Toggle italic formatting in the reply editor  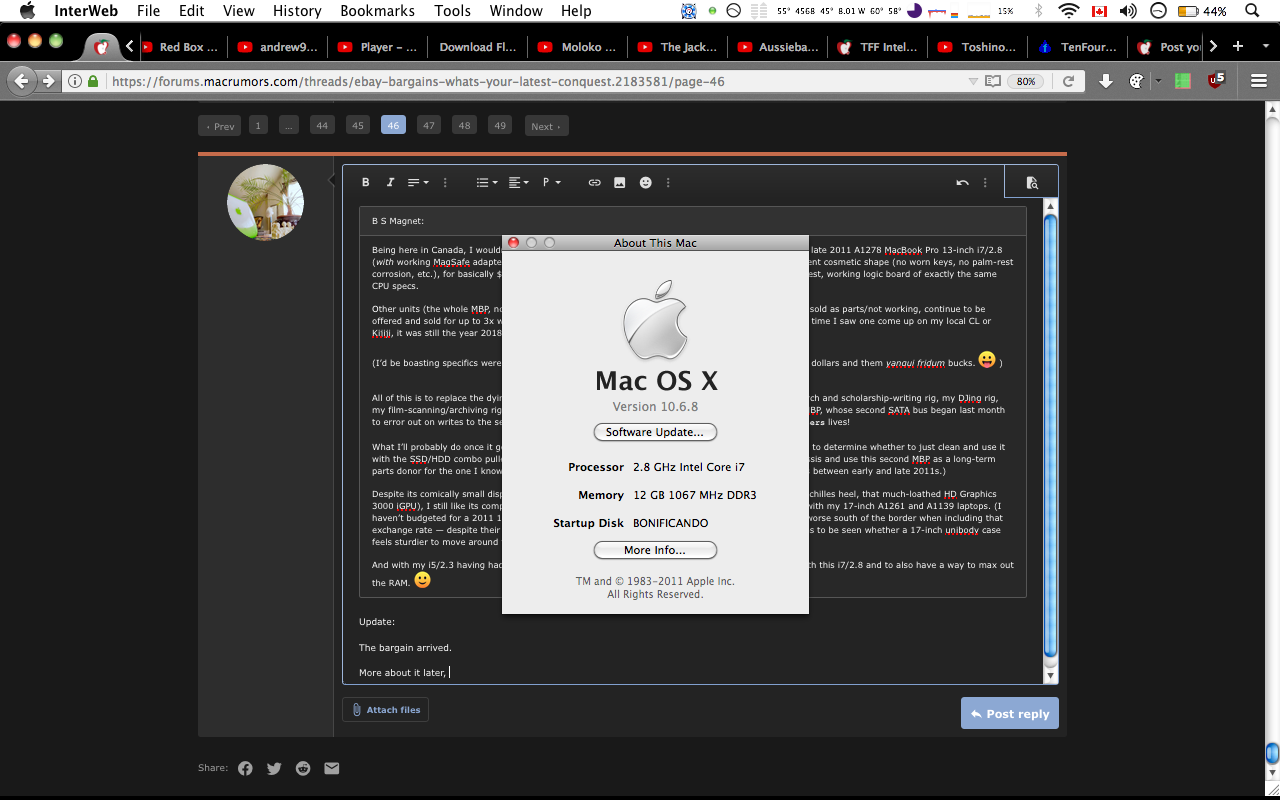tap(390, 183)
